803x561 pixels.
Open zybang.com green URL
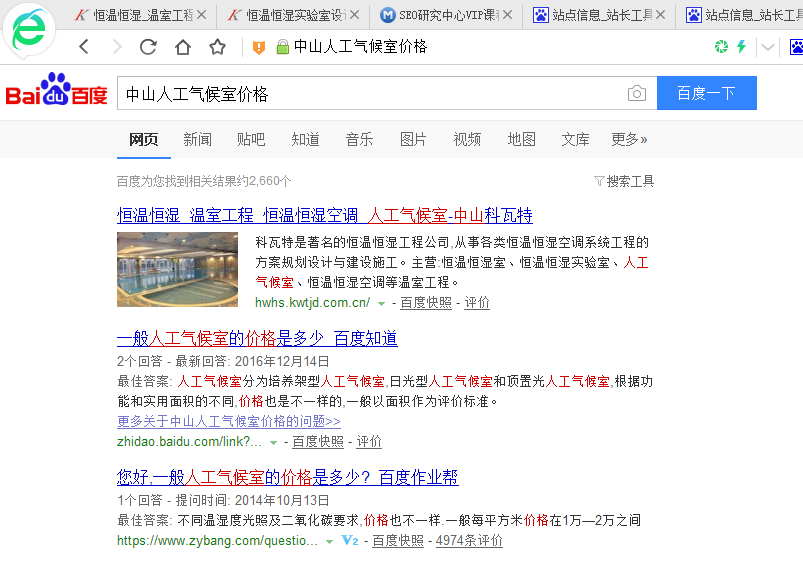217,541
